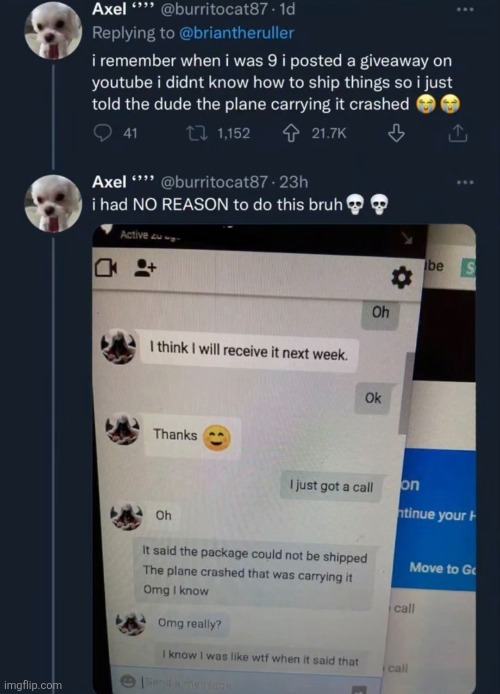Open three-dot menu on second tweet
Viewport: 500px width, 694px height.
click(x=465, y=182)
